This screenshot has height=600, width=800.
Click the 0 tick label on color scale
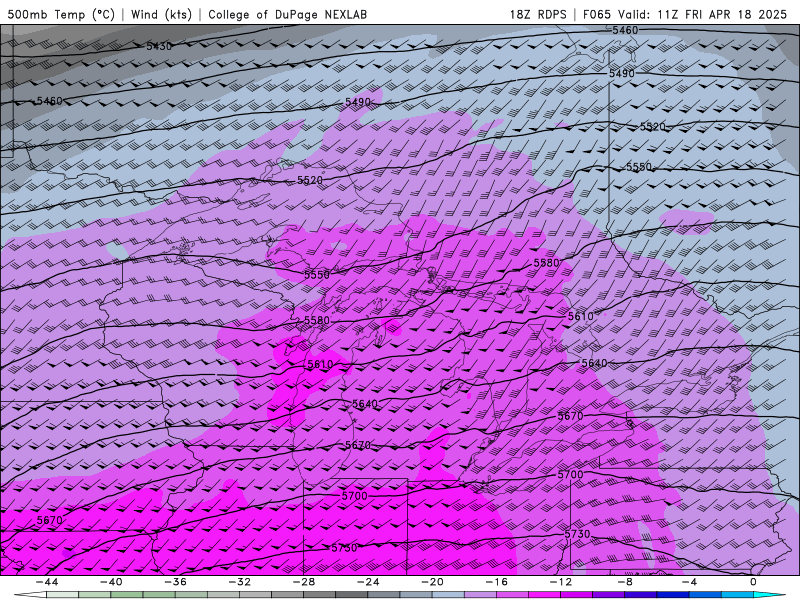coord(754,582)
